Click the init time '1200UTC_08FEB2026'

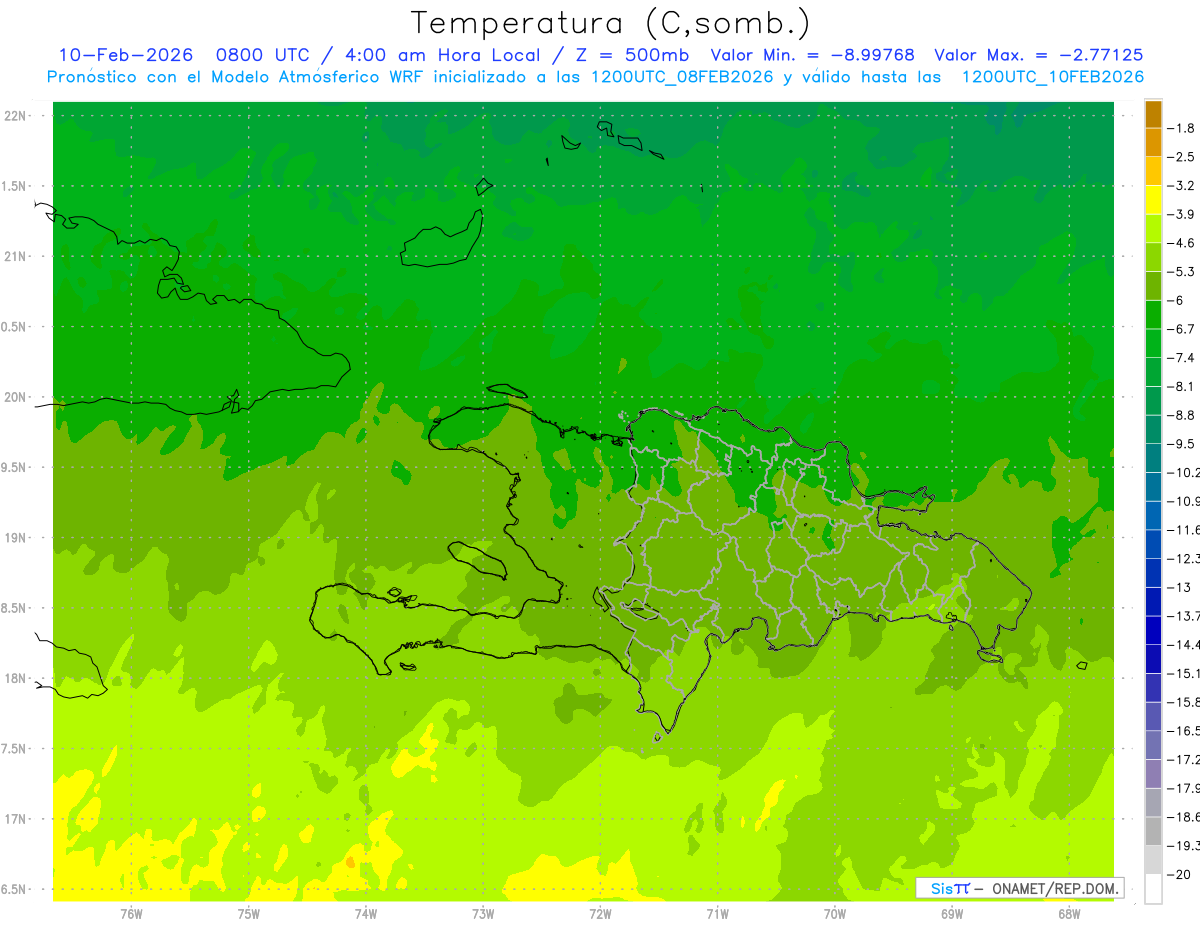coord(683,77)
